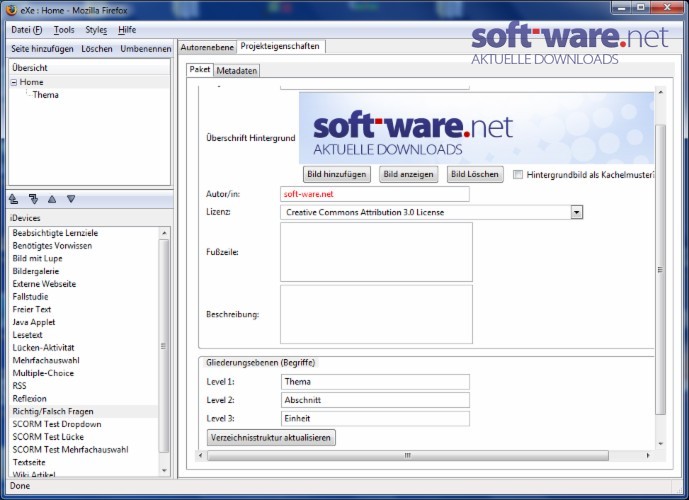This screenshot has width=689, height=500.
Task: Add Richtig/Falsch Fragen iDevice
Action: (x=53, y=411)
